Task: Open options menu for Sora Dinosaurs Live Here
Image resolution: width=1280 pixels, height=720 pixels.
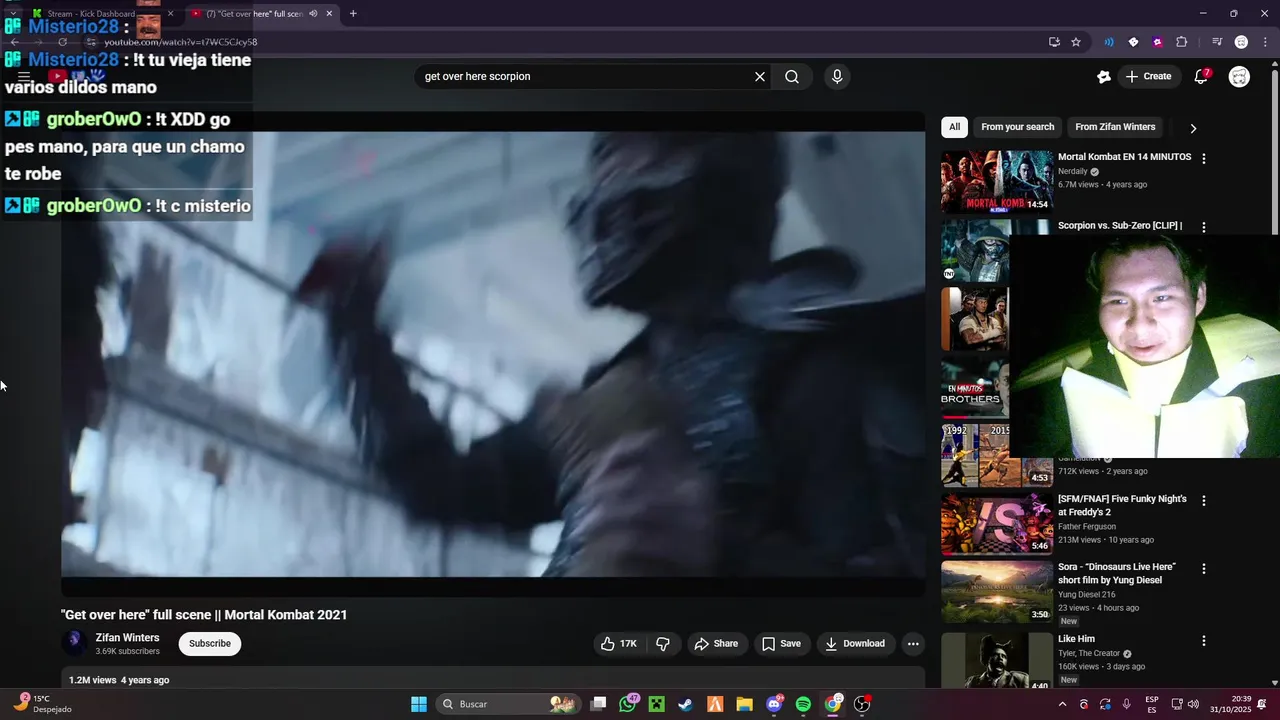Action: coord(1204,568)
